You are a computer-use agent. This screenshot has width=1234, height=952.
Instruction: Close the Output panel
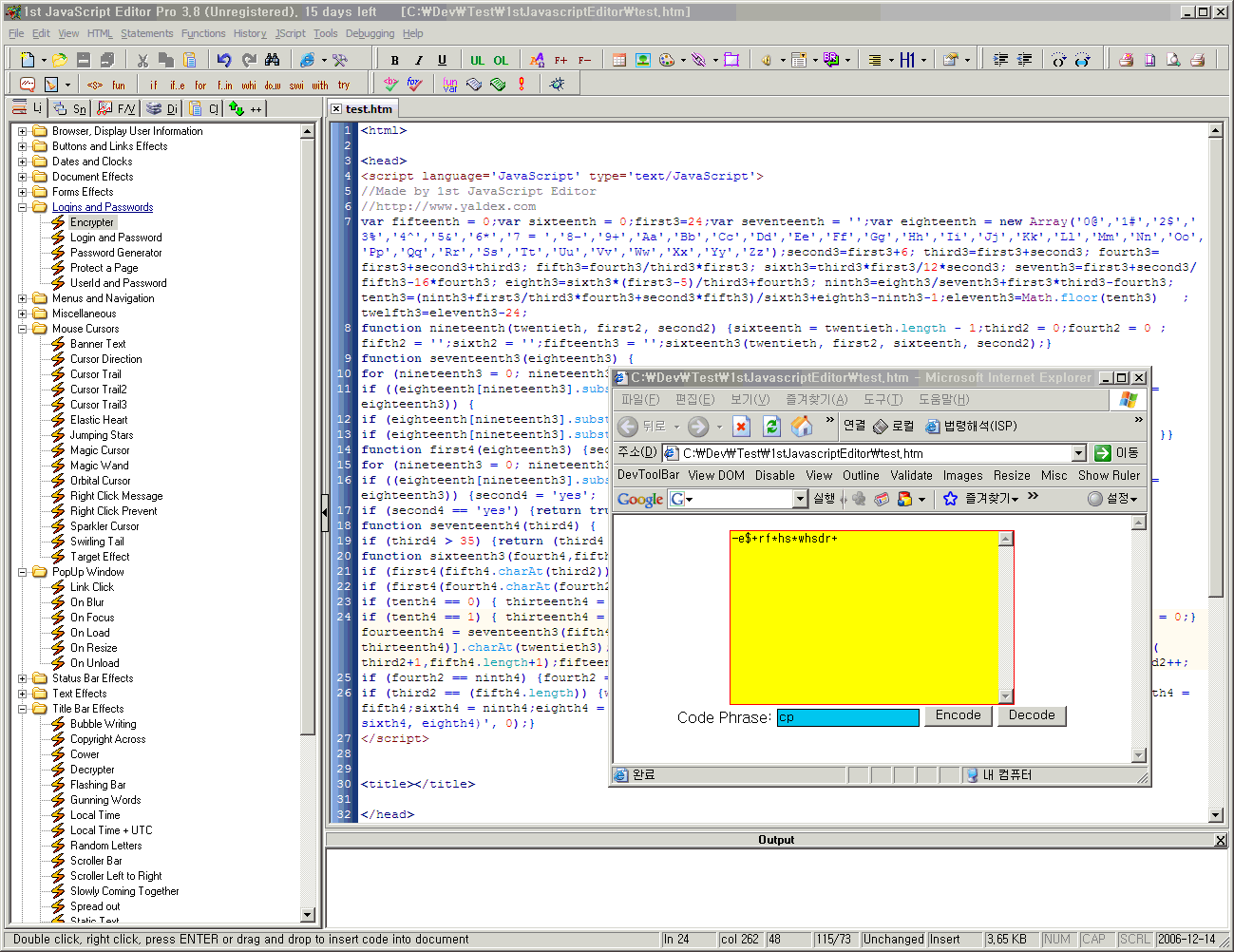1221,840
